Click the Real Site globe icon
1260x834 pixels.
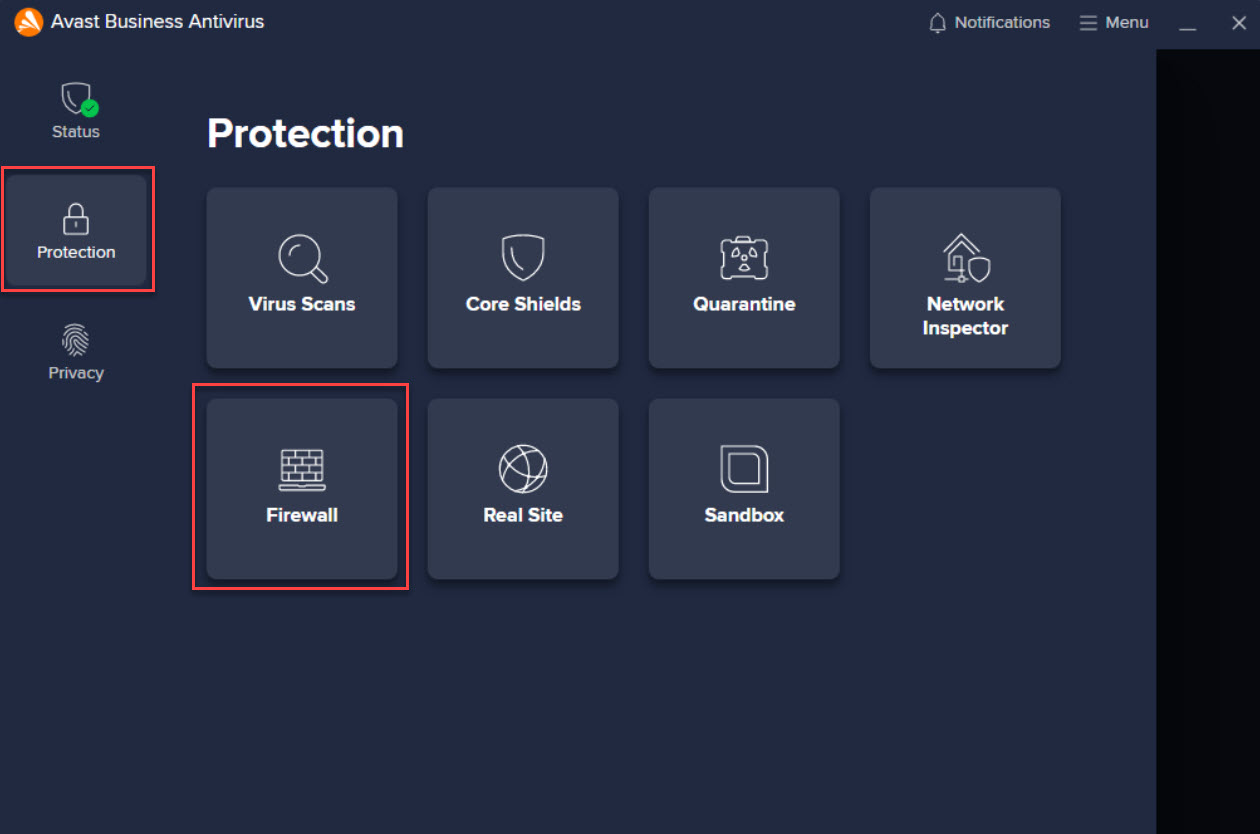[522, 467]
